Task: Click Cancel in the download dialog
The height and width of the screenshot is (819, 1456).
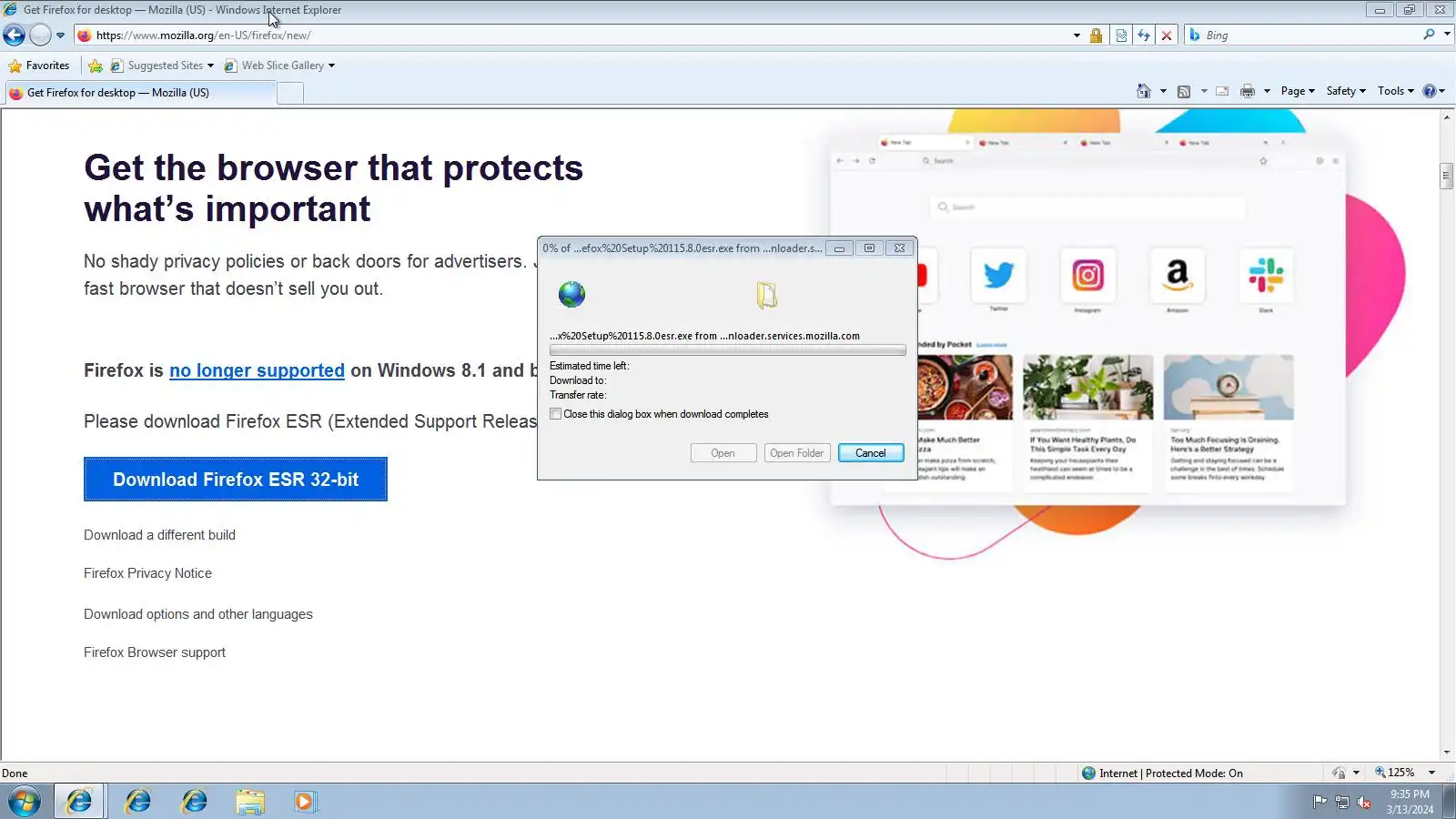Action: coord(871,453)
